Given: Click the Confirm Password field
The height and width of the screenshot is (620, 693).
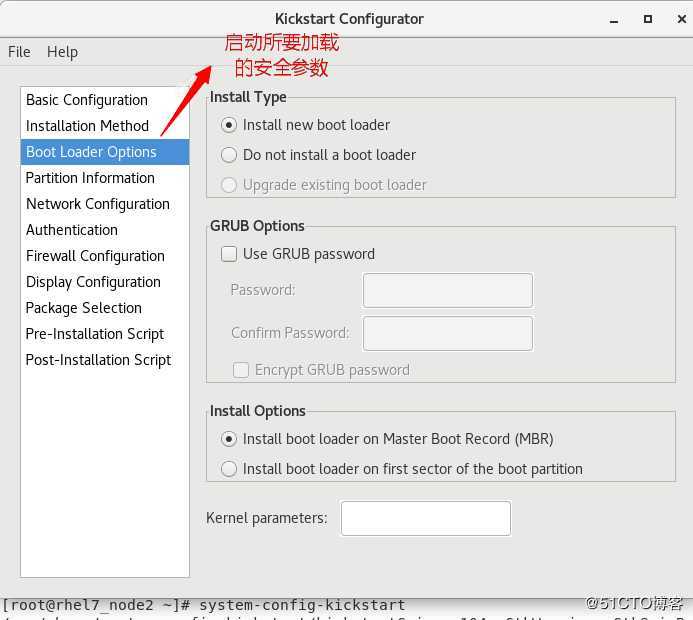Looking at the screenshot, I should 448,334.
